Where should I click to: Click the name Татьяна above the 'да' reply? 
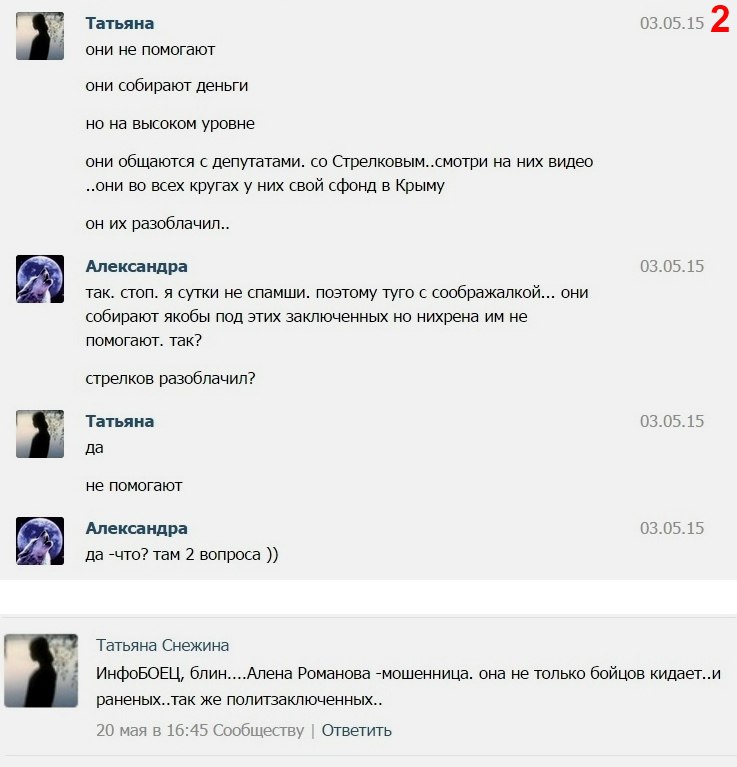(x=120, y=421)
